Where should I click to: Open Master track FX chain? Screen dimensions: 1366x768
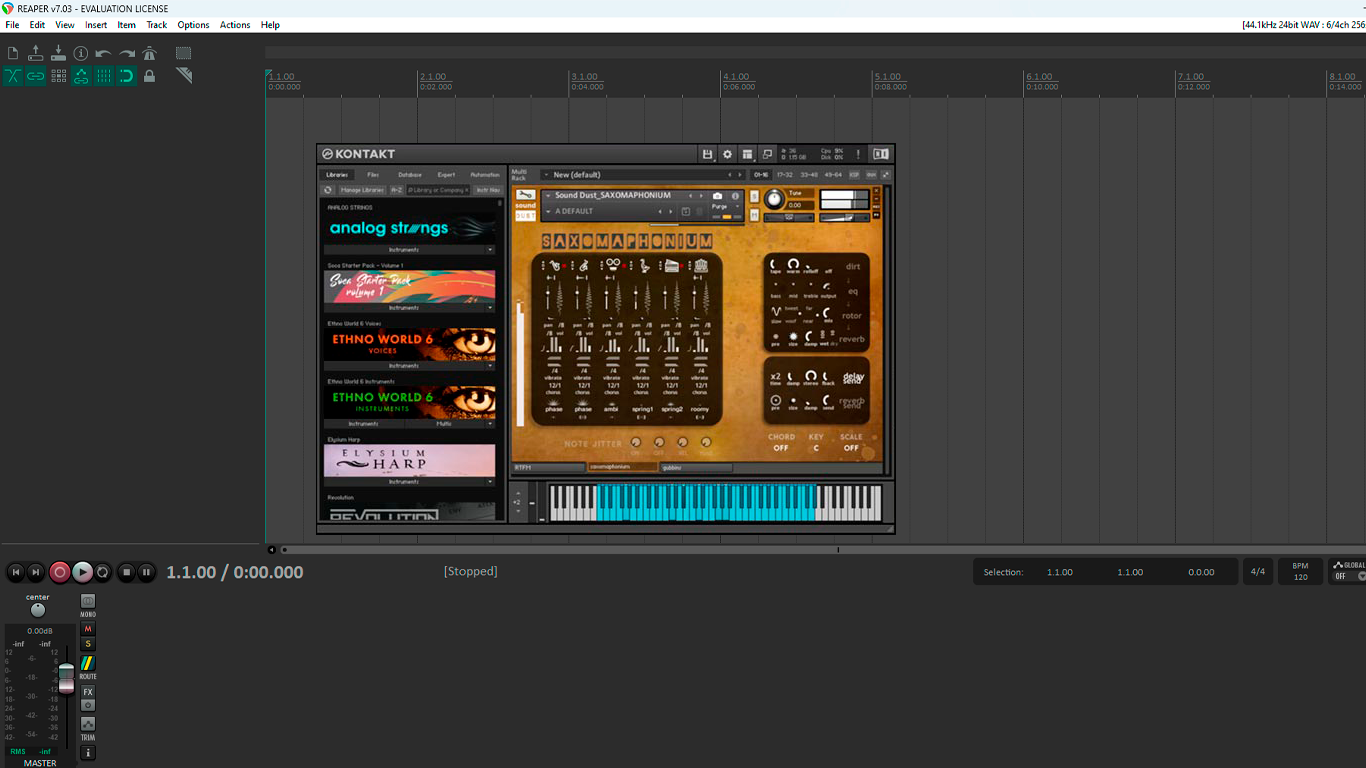click(x=88, y=692)
